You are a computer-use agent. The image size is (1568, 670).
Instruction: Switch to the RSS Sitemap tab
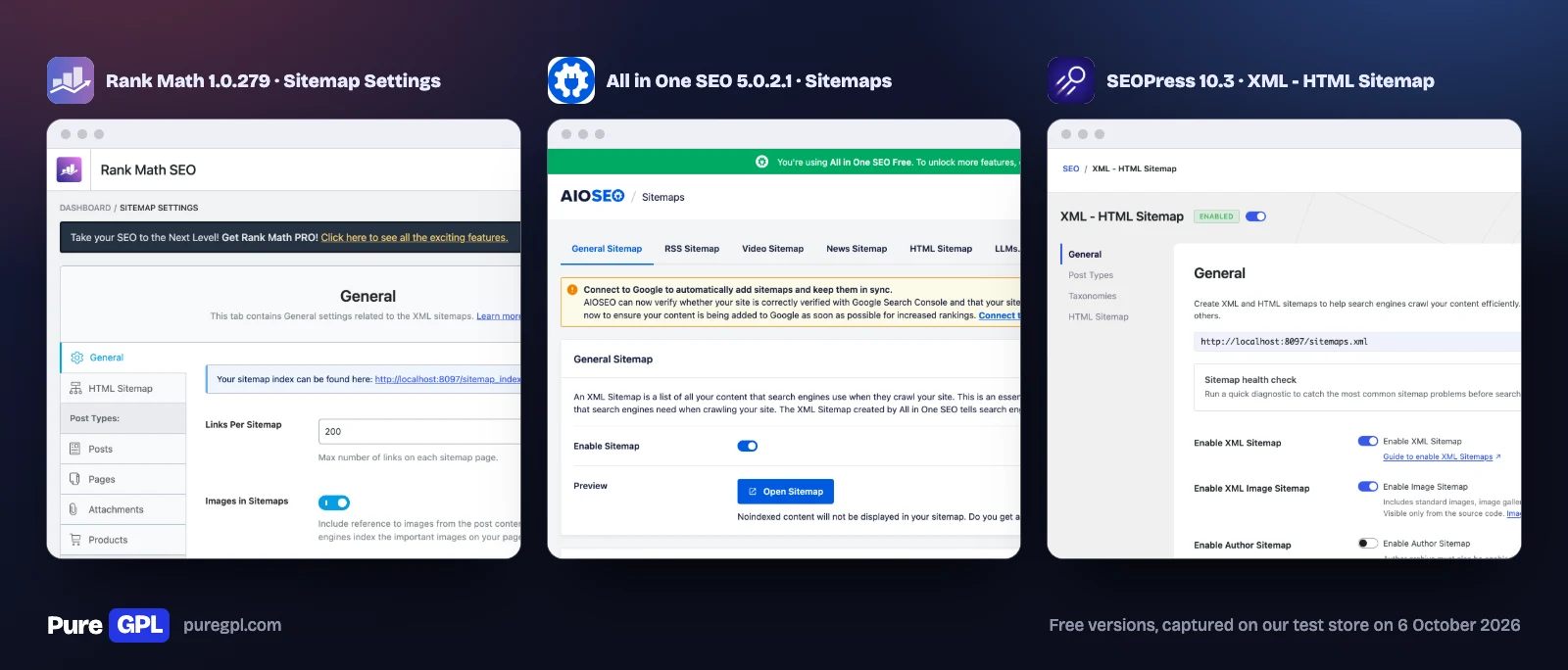pyautogui.click(x=692, y=249)
